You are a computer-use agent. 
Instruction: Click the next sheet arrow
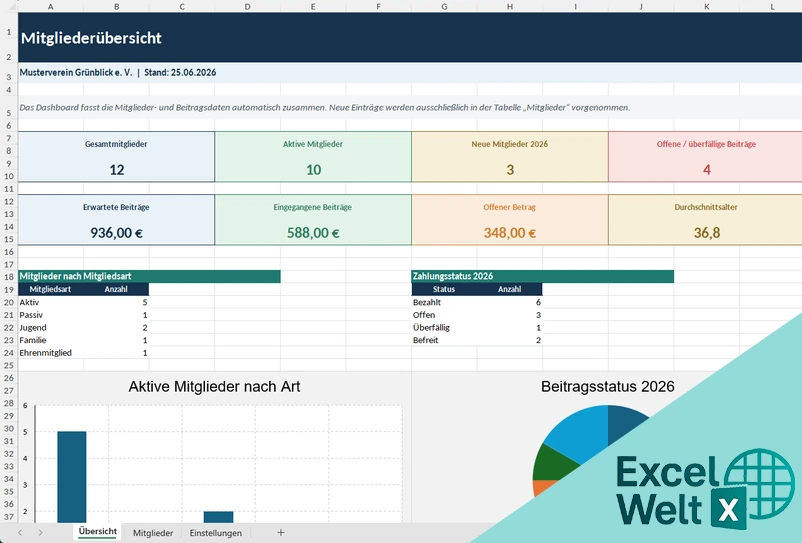point(40,533)
